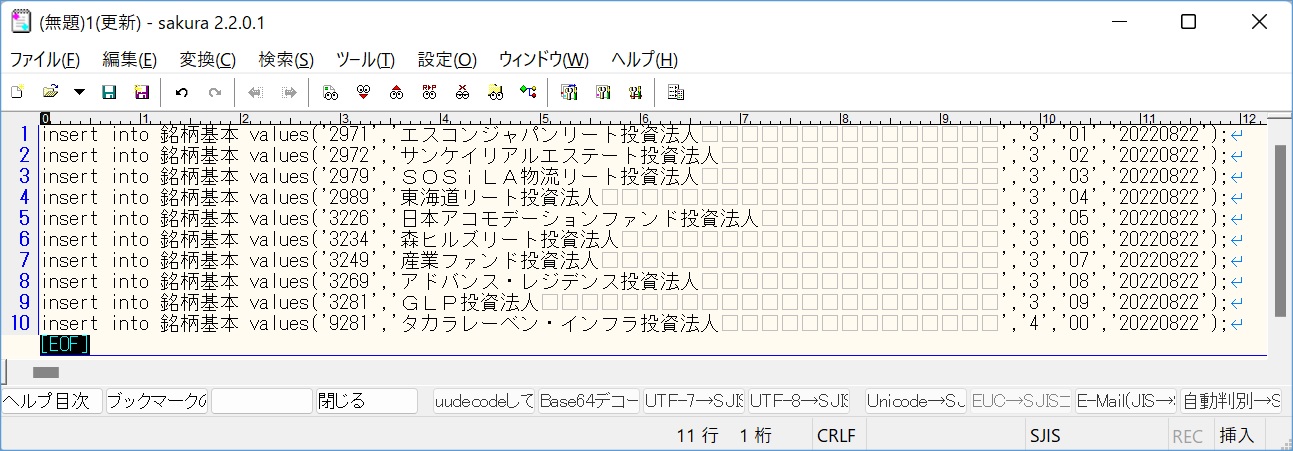Open the 検索(S) menu
The width and height of the screenshot is (1293, 451).
[x=286, y=59]
